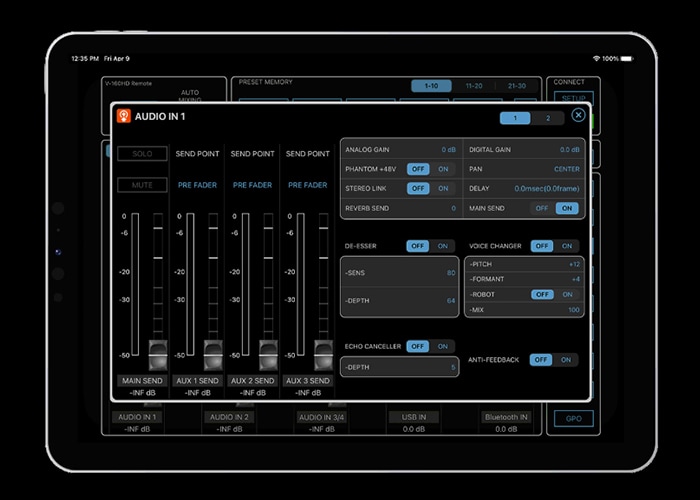Click the orange AUDIO IN 1 microphone icon

(x=124, y=116)
